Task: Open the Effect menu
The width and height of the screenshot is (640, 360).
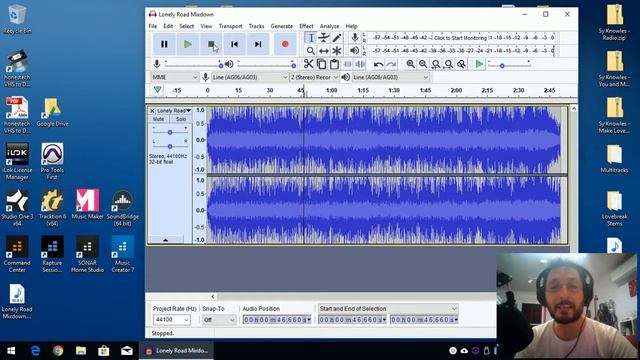Action: coord(306,26)
